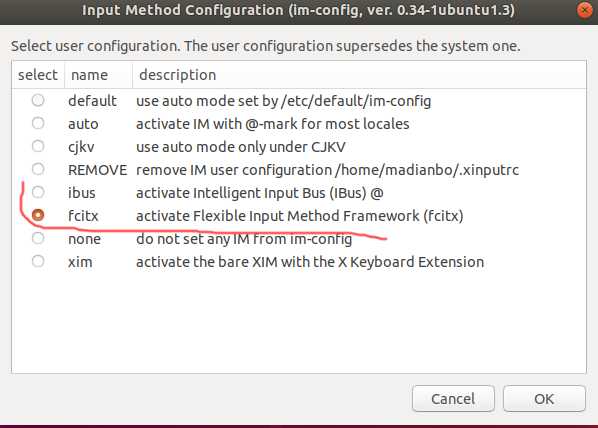Click the default row description text
The width and height of the screenshot is (598, 428).
[x=283, y=101]
